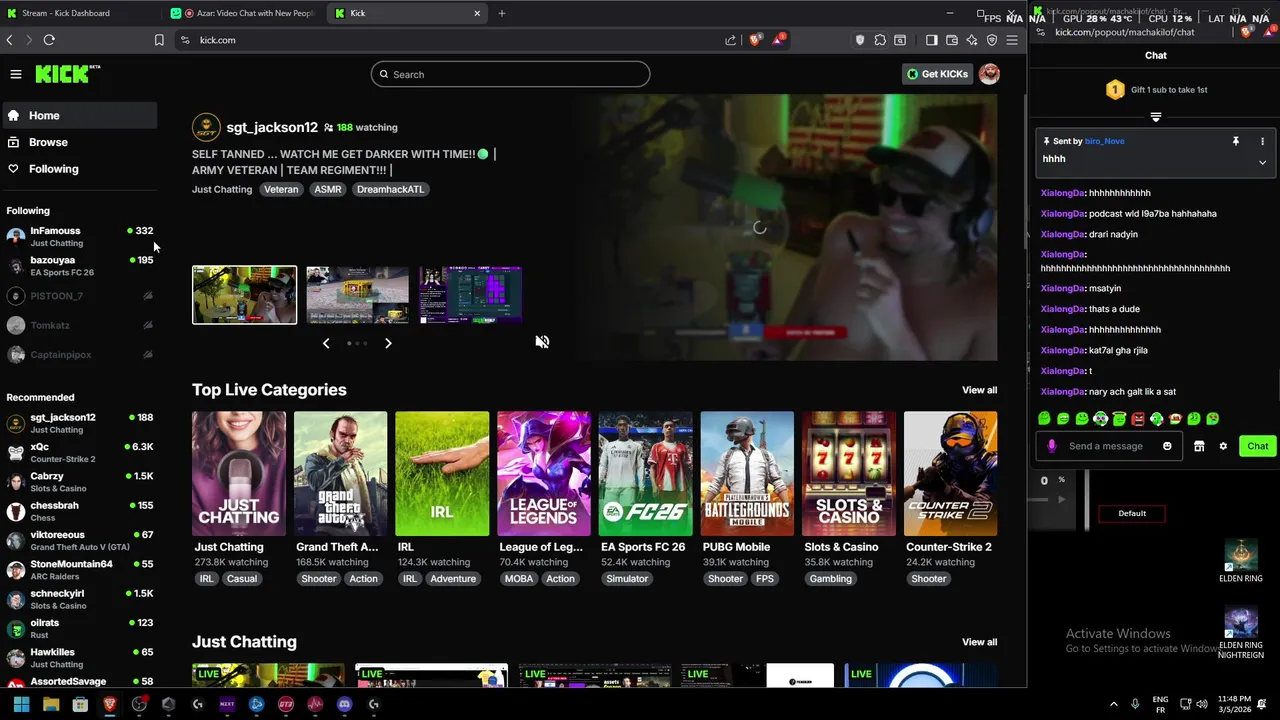This screenshot has height=720, width=1280.
Task: Go to Home in sidebar
Action: click(x=79, y=115)
